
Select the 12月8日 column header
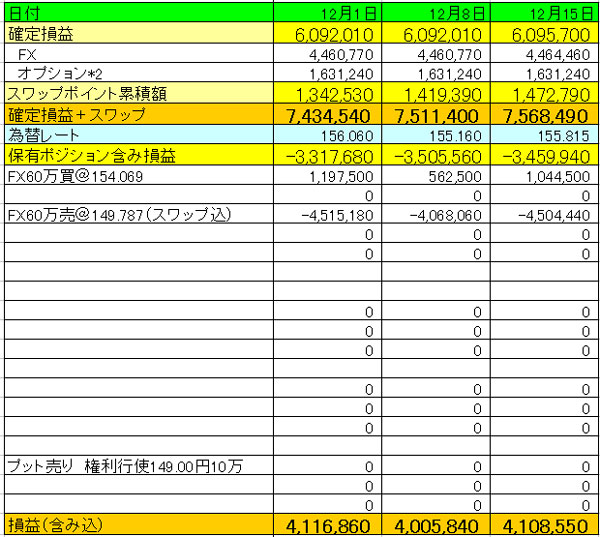click(459, 13)
